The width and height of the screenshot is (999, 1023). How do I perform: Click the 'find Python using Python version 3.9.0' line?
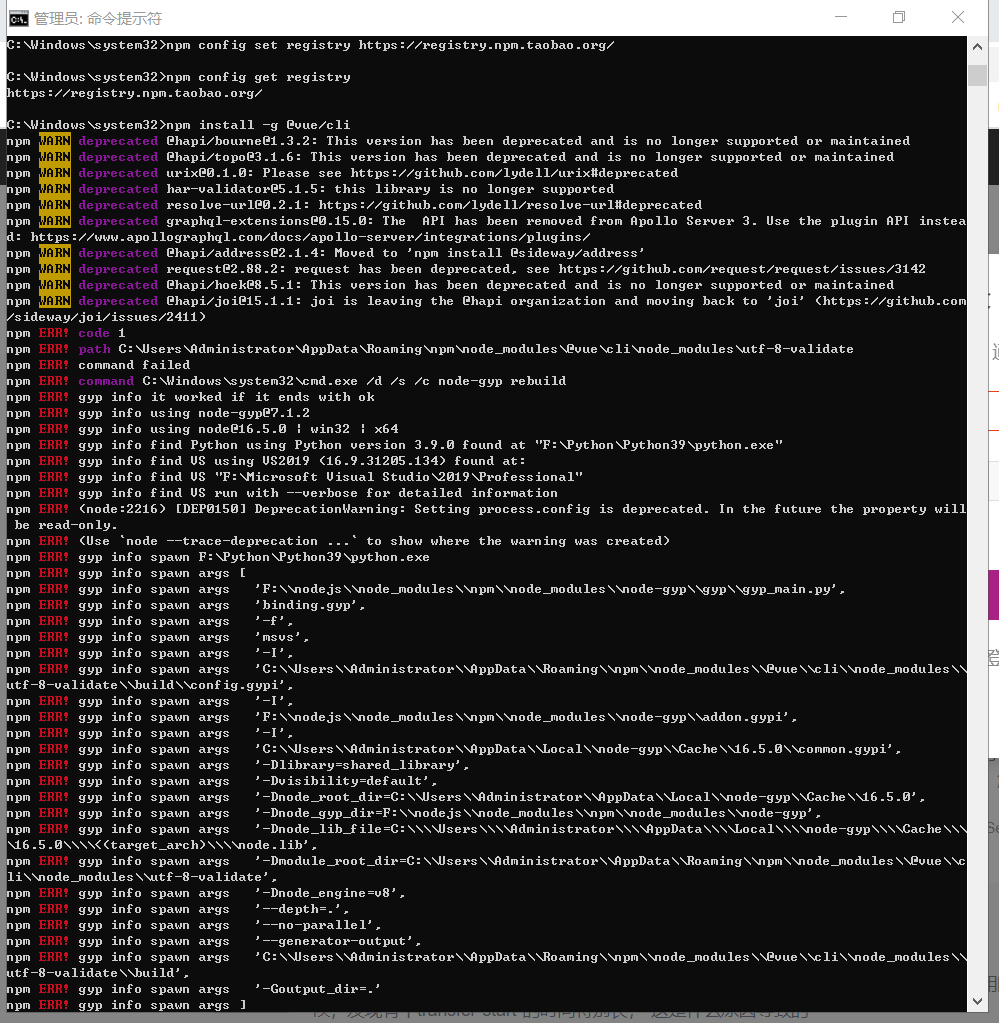coord(395,445)
